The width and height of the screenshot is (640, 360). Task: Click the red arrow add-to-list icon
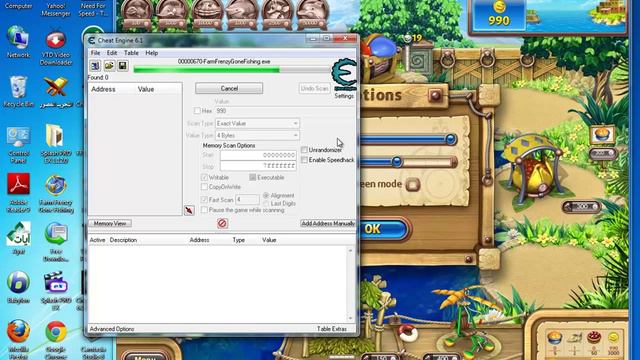click(x=189, y=210)
